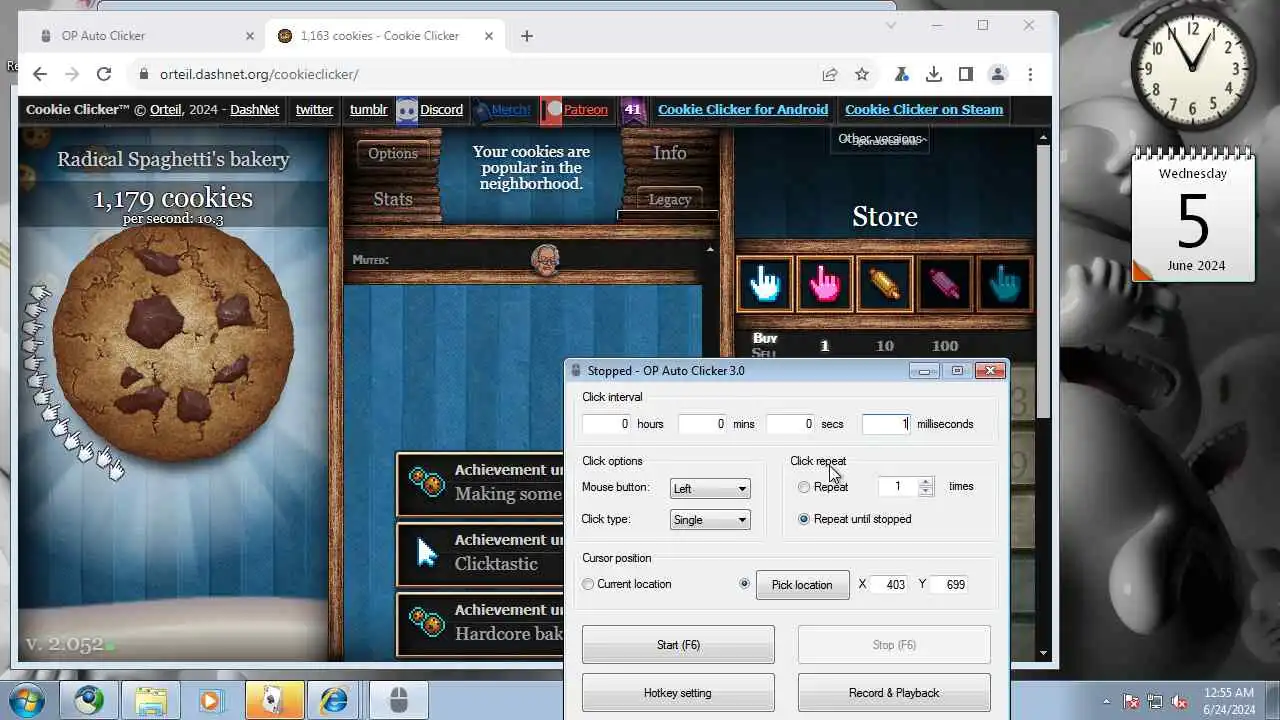Reload the Cookie Clicker page
This screenshot has width=1280, height=720.
(x=104, y=74)
